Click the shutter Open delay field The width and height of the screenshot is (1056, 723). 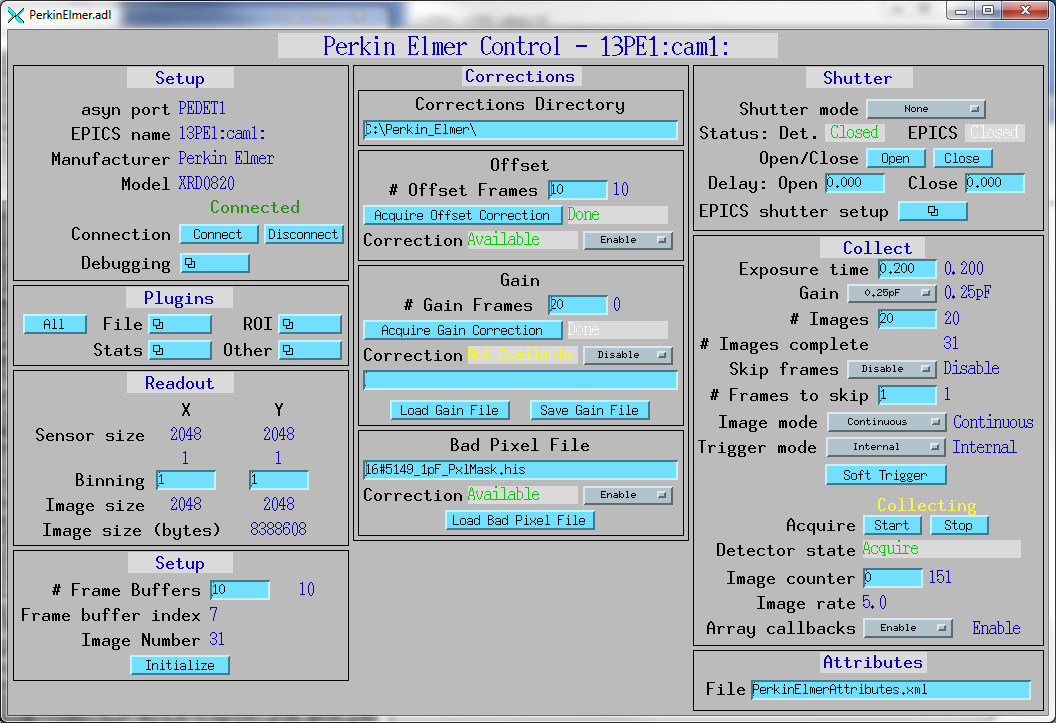[x=855, y=183]
